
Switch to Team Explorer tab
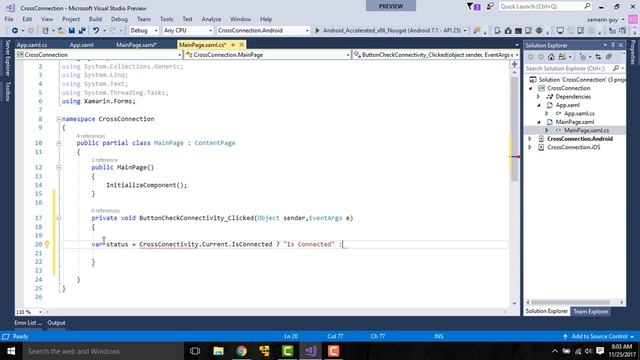pyautogui.click(x=590, y=311)
